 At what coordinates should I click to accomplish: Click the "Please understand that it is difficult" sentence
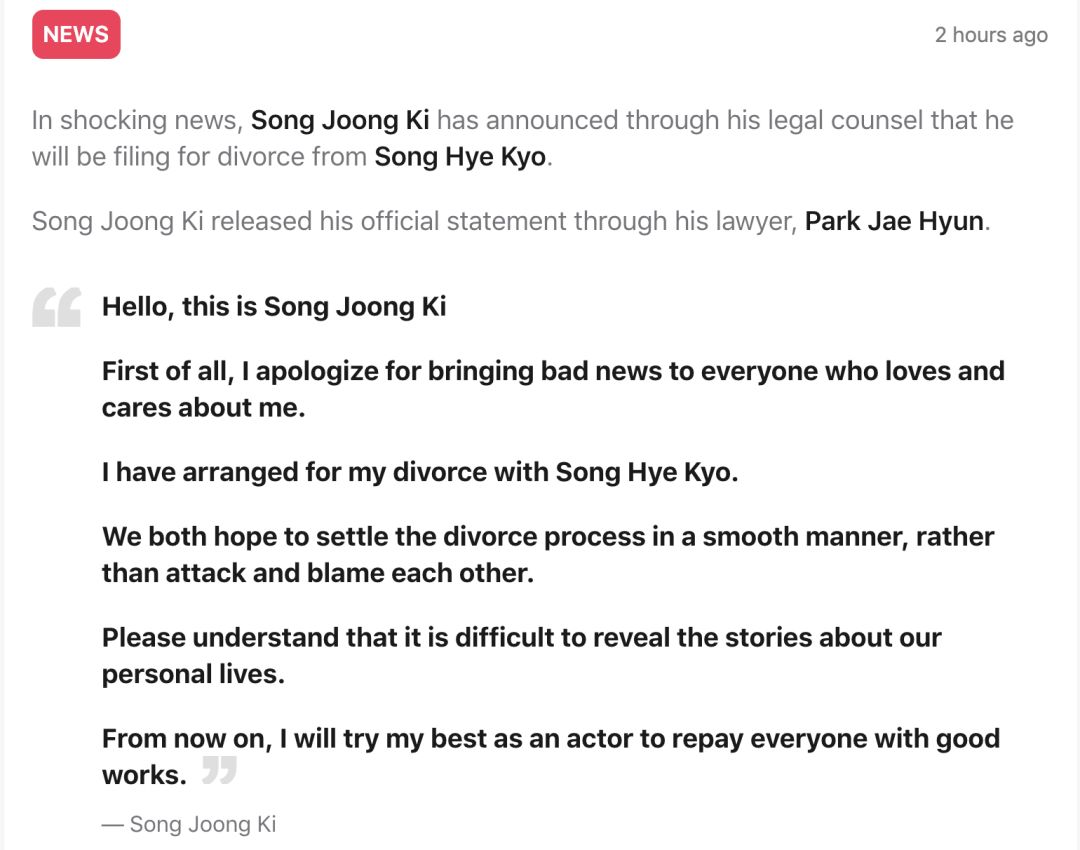pos(521,638)
